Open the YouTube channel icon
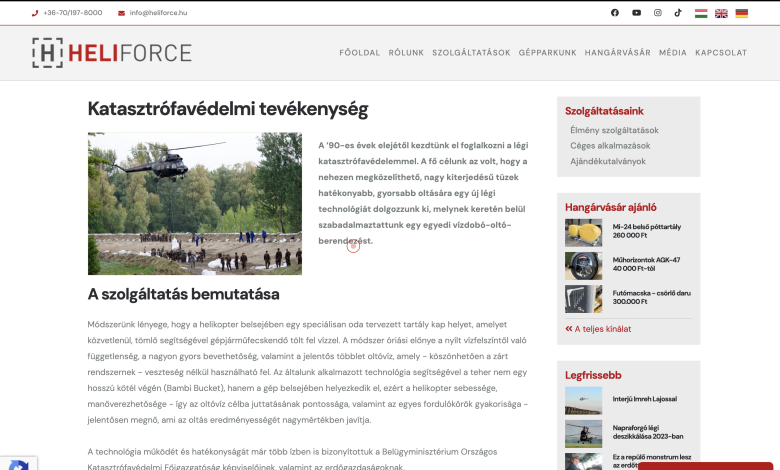This screenshot has height=470, width=780. tap(636, 13)
